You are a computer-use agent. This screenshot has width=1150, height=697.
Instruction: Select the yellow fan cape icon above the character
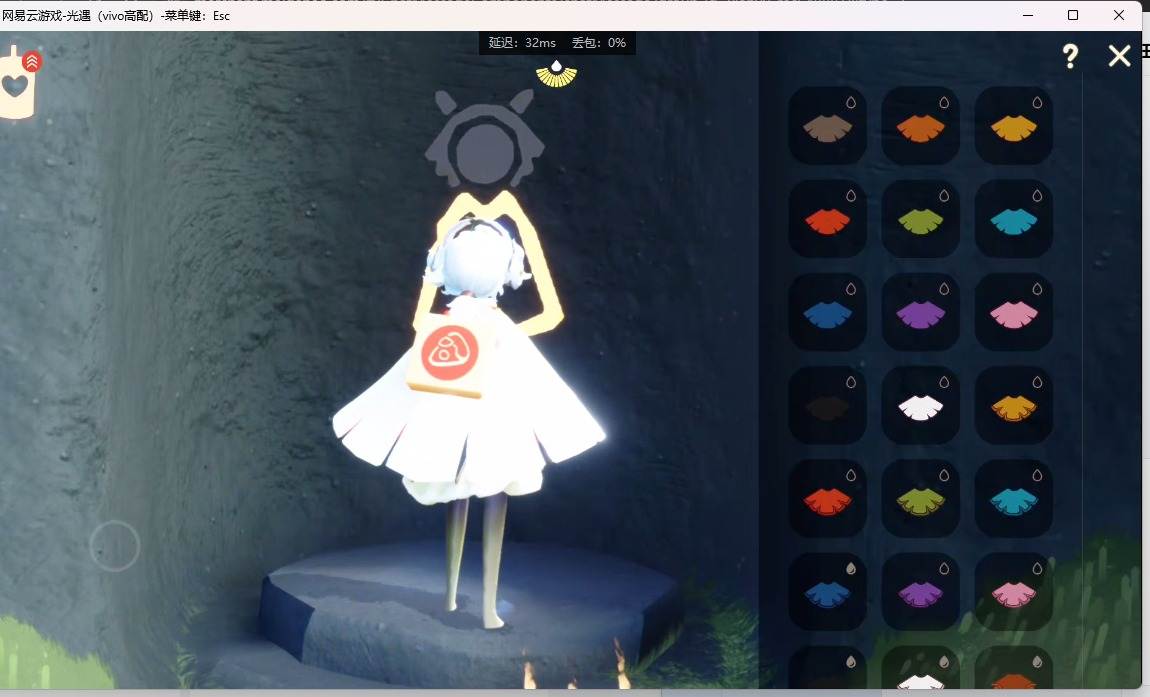click(x=557, y=73)
